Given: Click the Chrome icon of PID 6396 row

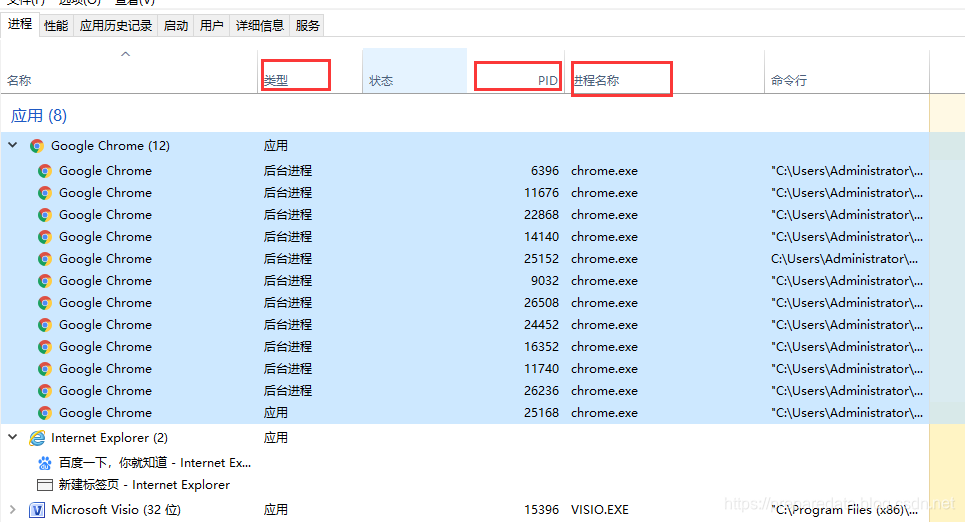Looking at the screenshot, I should coord(44,171).
